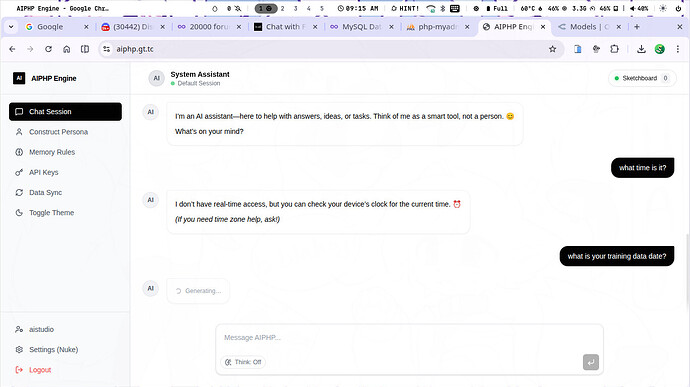Click the Default Session status text
This screenshot has height=387, width=690.
pos(198,83)
